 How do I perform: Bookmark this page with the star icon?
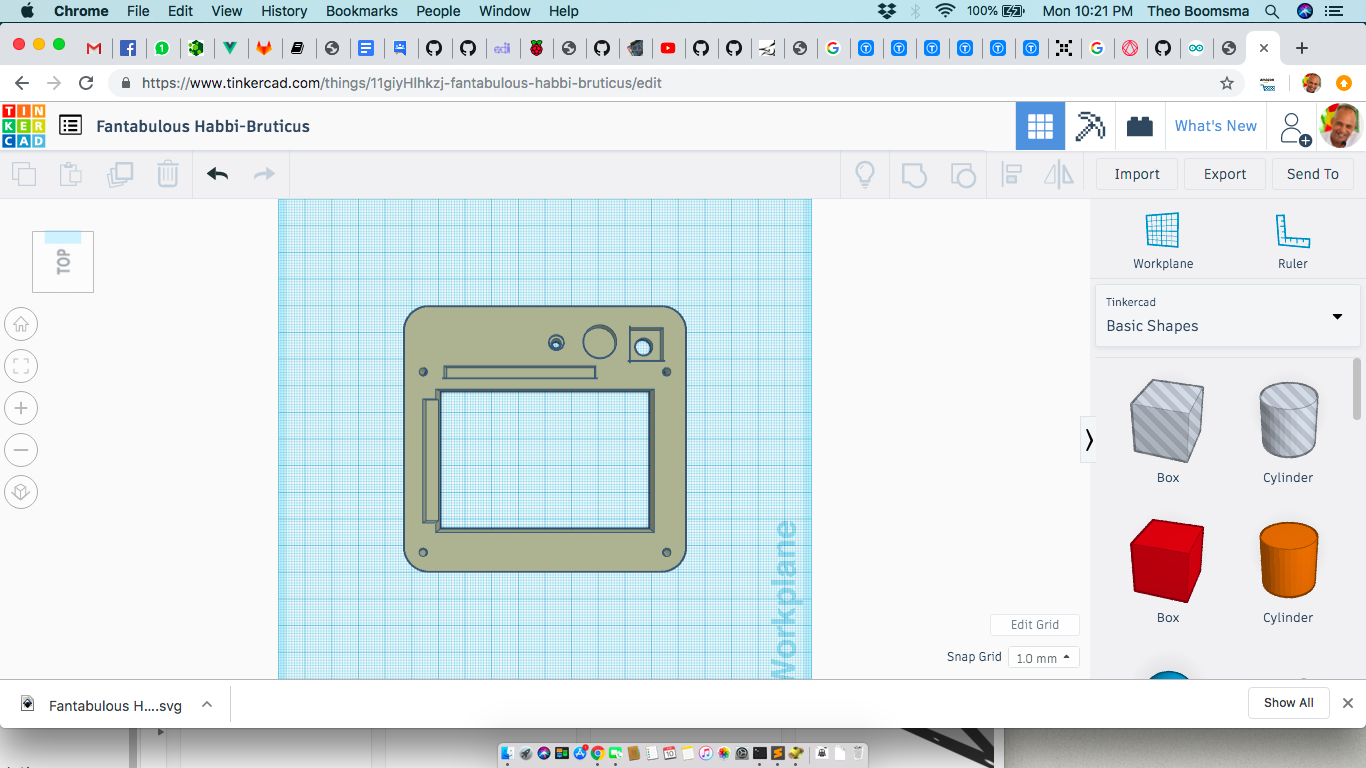click(1227, 83)
